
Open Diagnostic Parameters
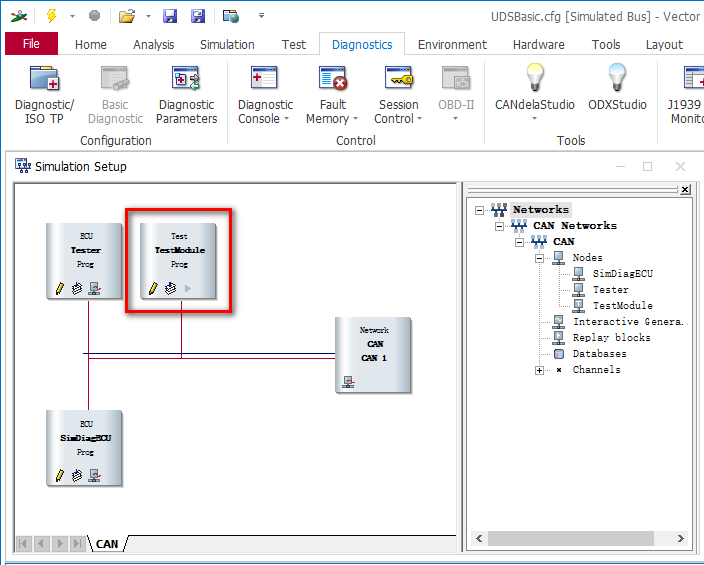click(186, 95)
